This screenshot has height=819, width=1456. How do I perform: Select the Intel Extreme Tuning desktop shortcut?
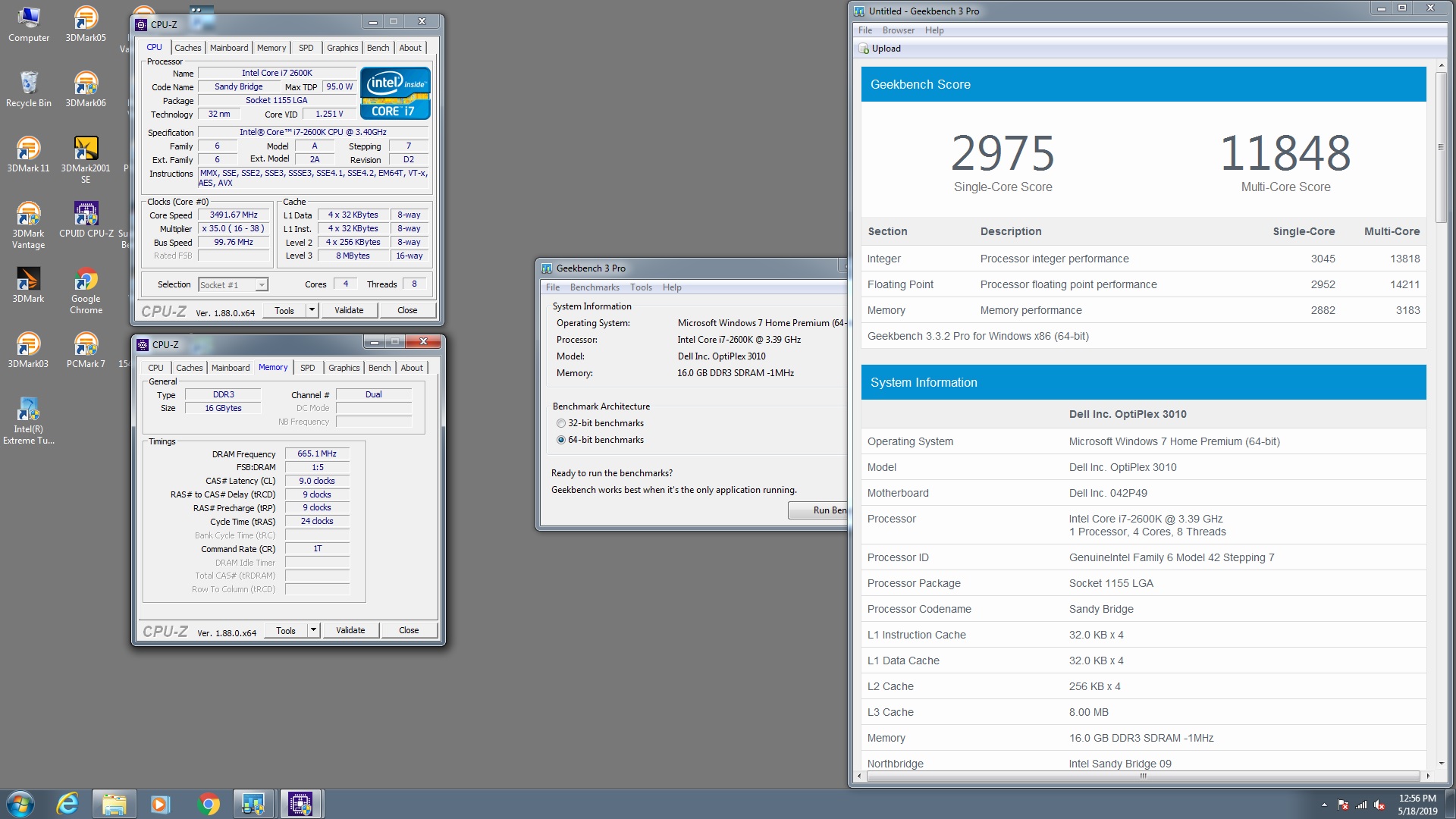click(29, 421)
